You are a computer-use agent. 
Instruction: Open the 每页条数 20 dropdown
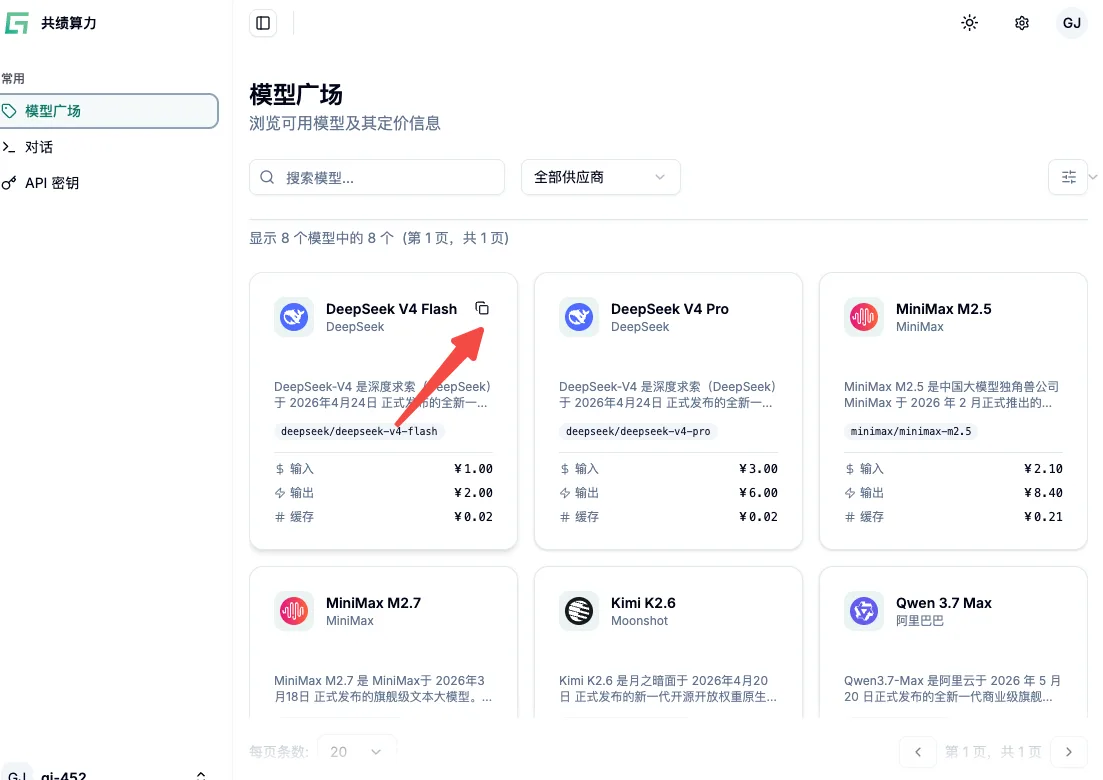(357, 752)
